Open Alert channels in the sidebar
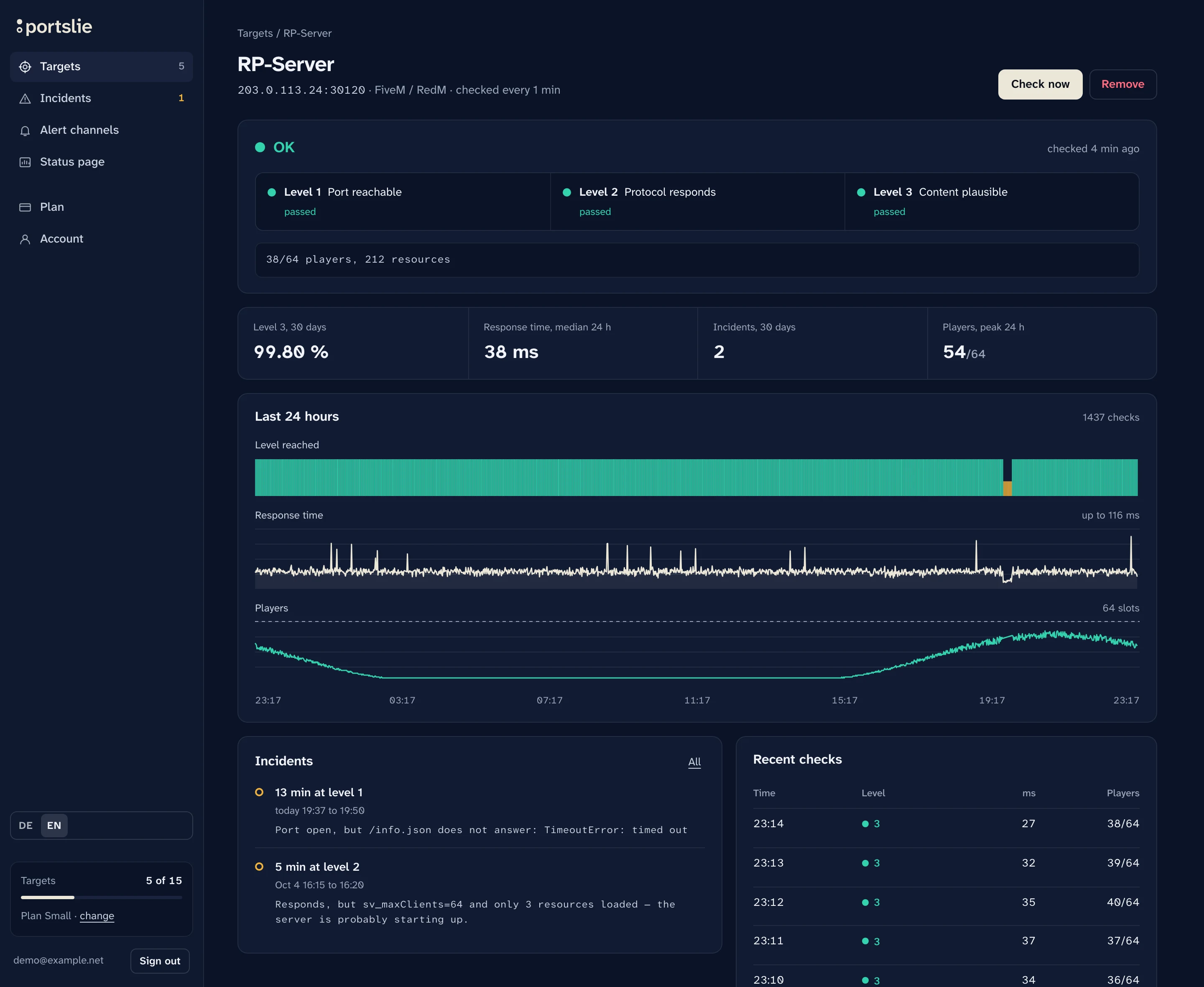1204x987 pixels. (102, 130)
